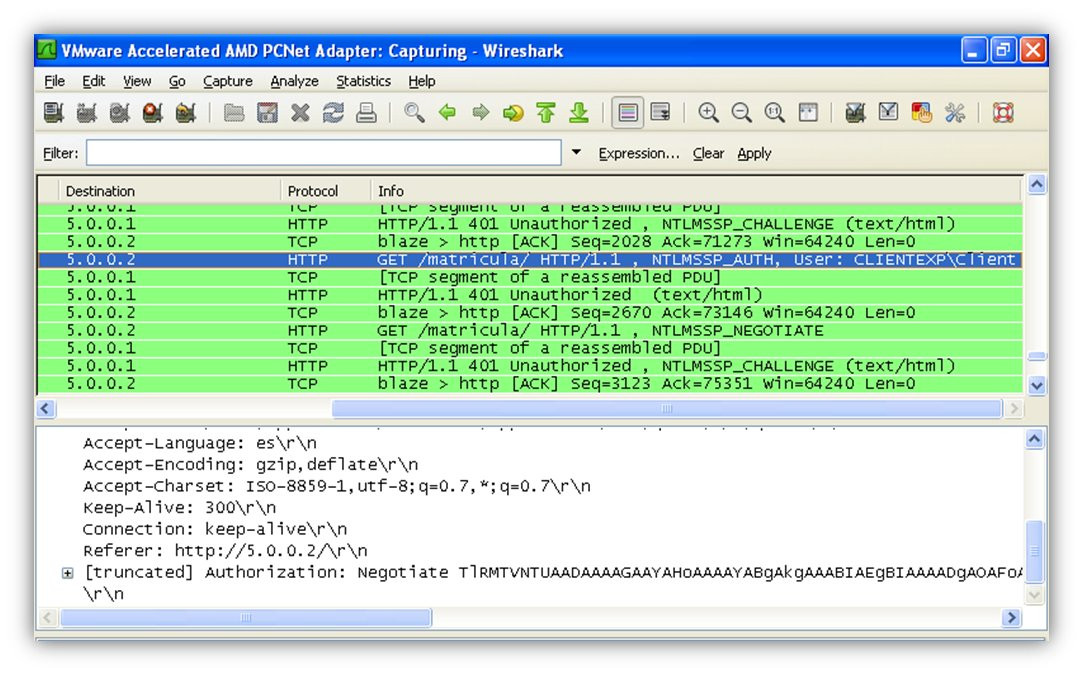Reload the capture file icon
Image resolution: width=1083 pixels, height=675 pixels.
334,112
